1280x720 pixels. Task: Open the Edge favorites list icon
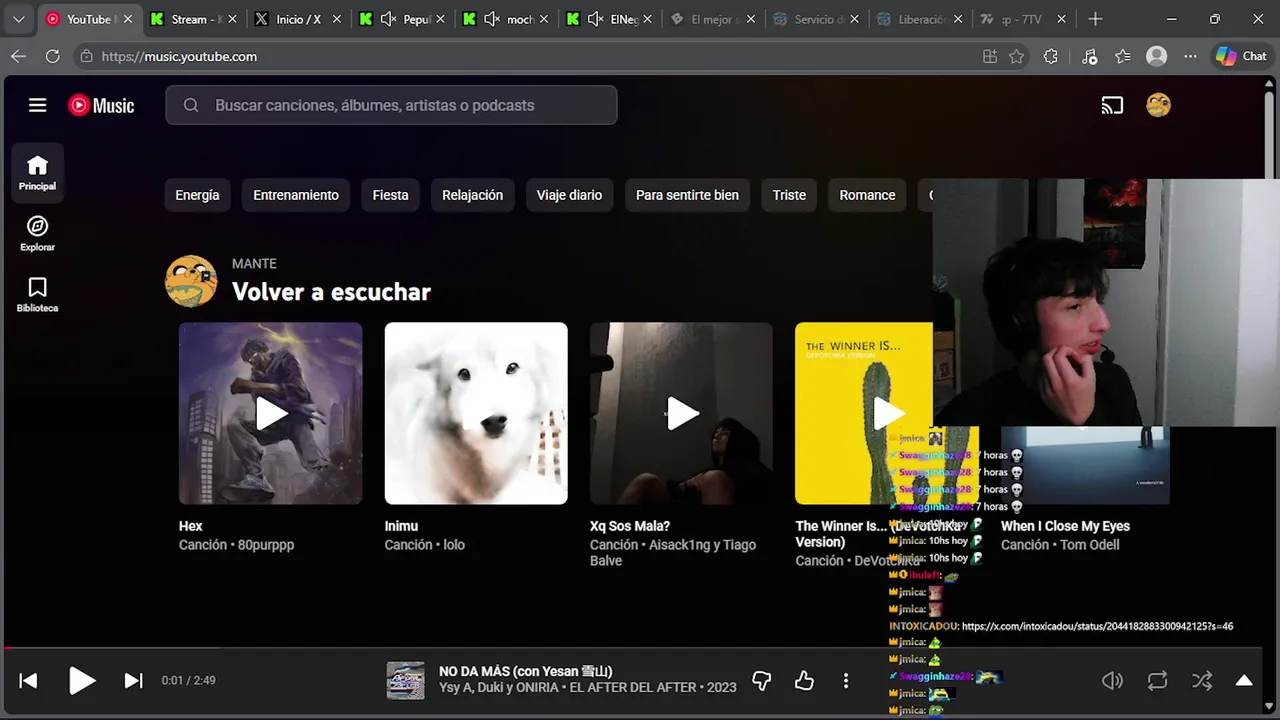pyautogui.click(x=1123, y=56)
